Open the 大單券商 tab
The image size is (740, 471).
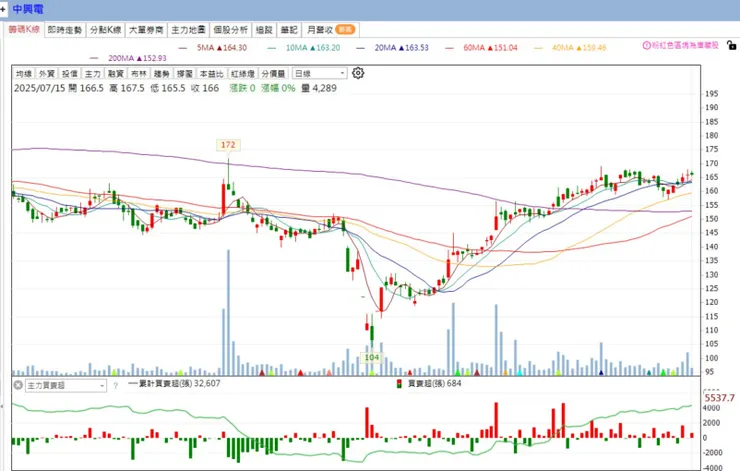point(146,30)
